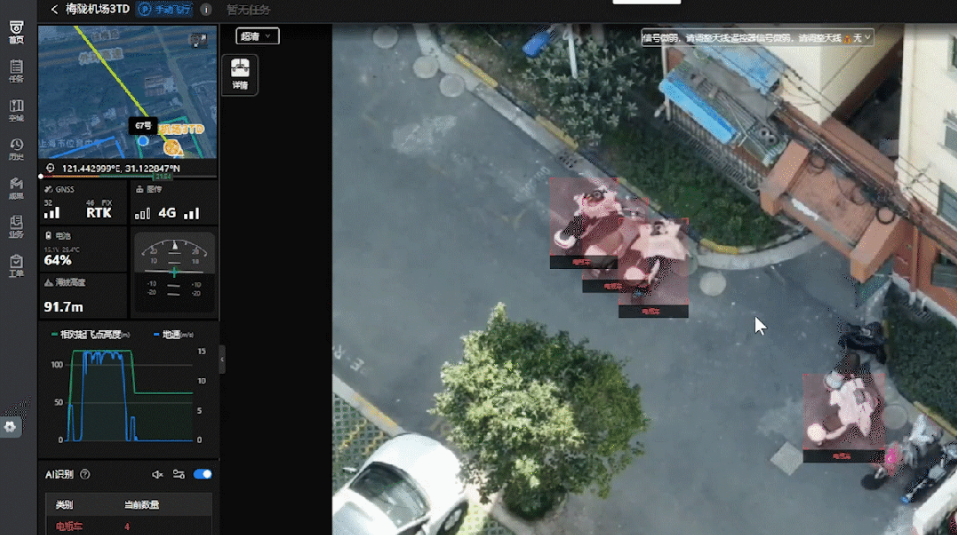Open the 历史 history sidebar icon
The height and width of the screenshot is (535, 957).
[x=16, y=149]
